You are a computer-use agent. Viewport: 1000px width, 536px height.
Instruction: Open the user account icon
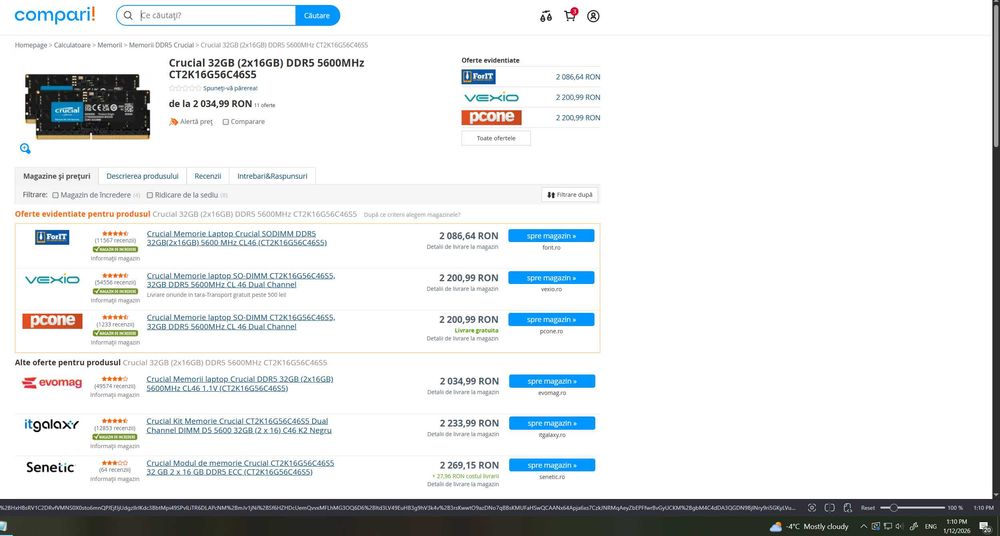(593, 16)
